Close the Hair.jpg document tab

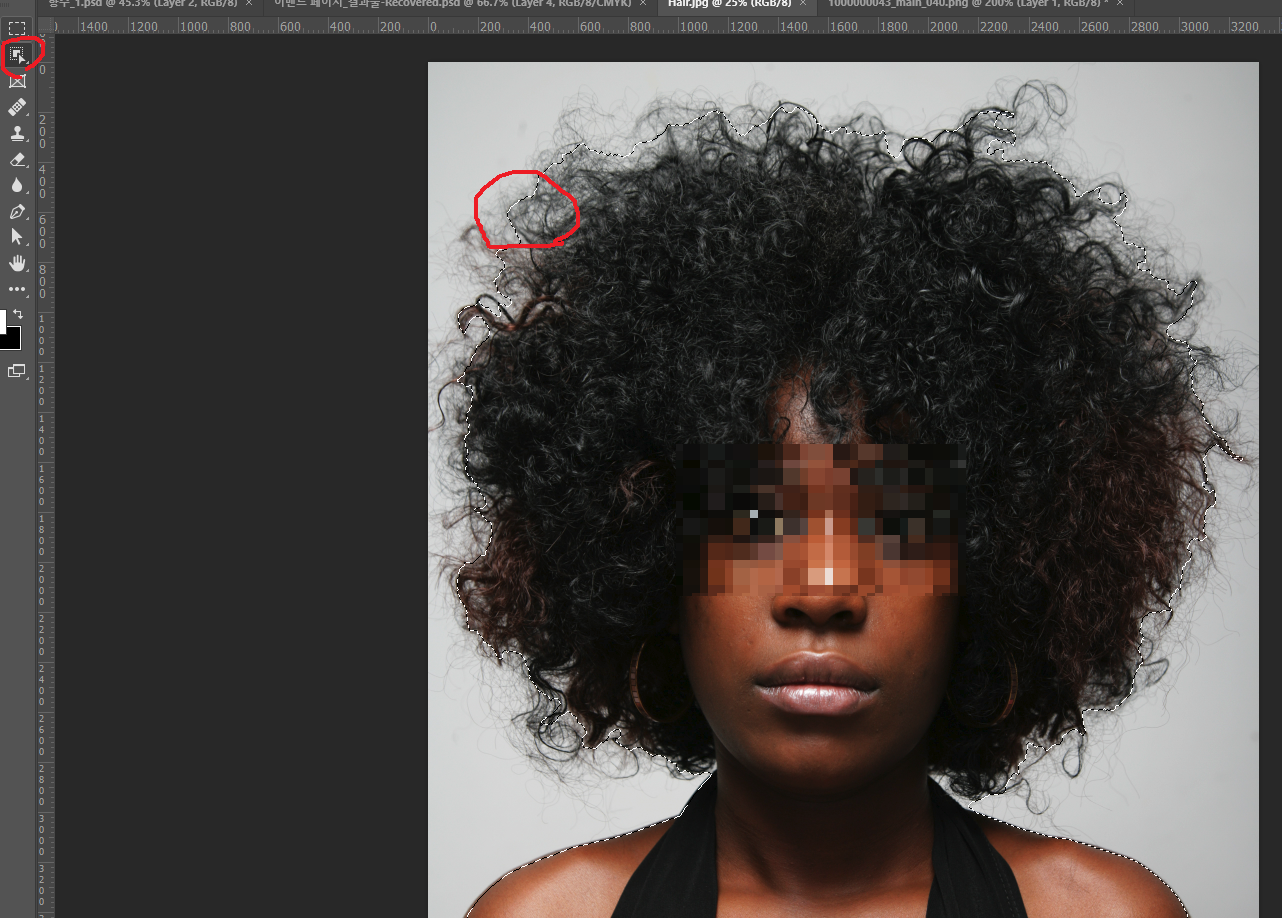click(803, 3)
